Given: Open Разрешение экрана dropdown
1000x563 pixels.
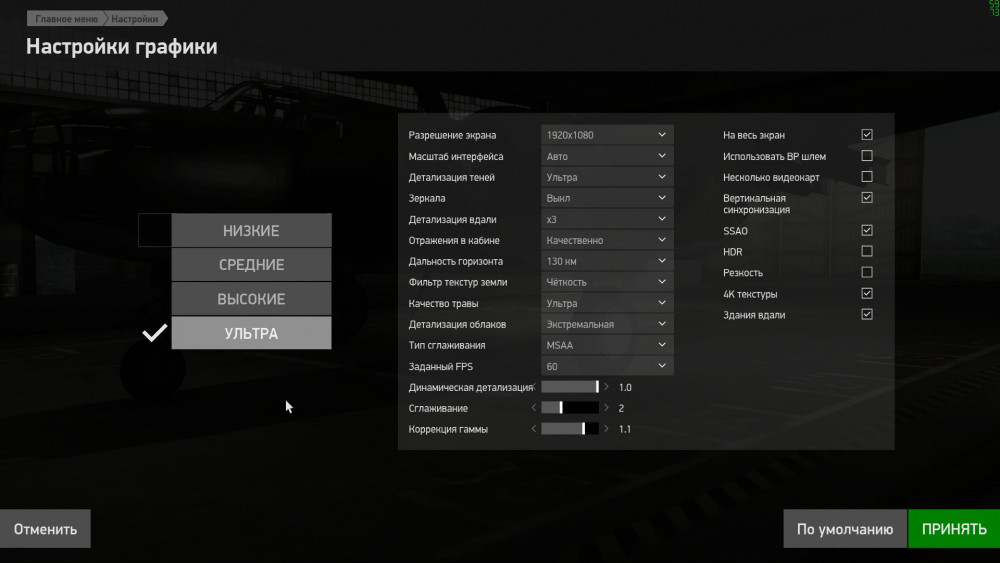Looking at the screenshot, I should (607, 135).
